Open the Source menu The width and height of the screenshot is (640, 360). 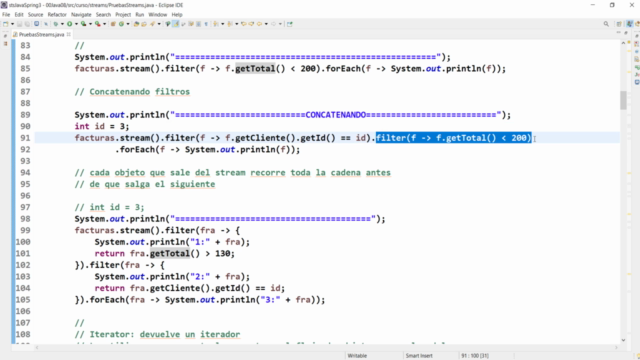tap(35, 15)
